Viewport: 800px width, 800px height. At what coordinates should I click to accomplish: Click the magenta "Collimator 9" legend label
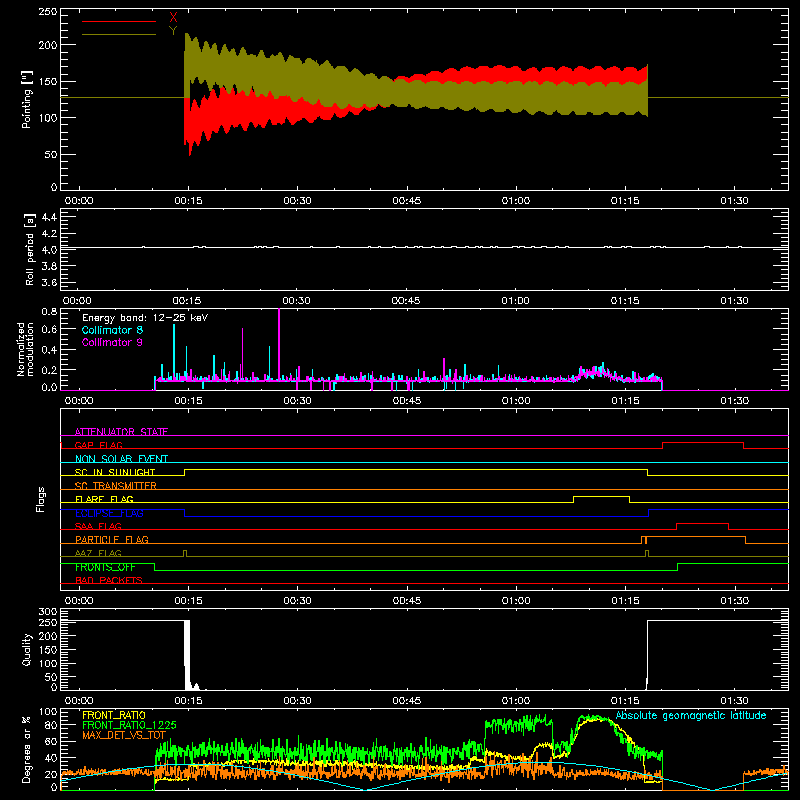pyautogui.click(x=112, y=342)
